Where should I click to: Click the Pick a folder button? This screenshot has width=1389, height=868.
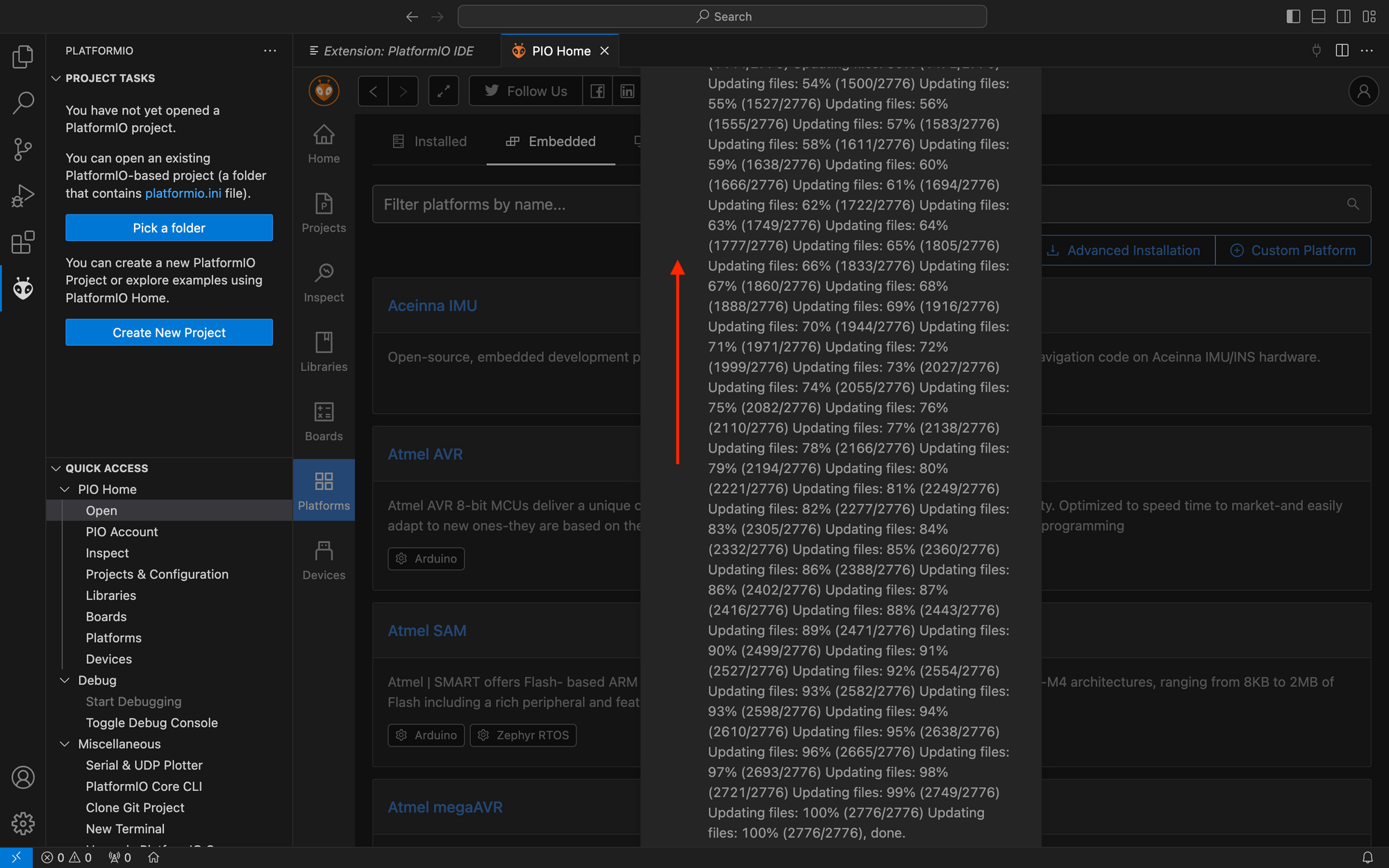click(169, 227)
